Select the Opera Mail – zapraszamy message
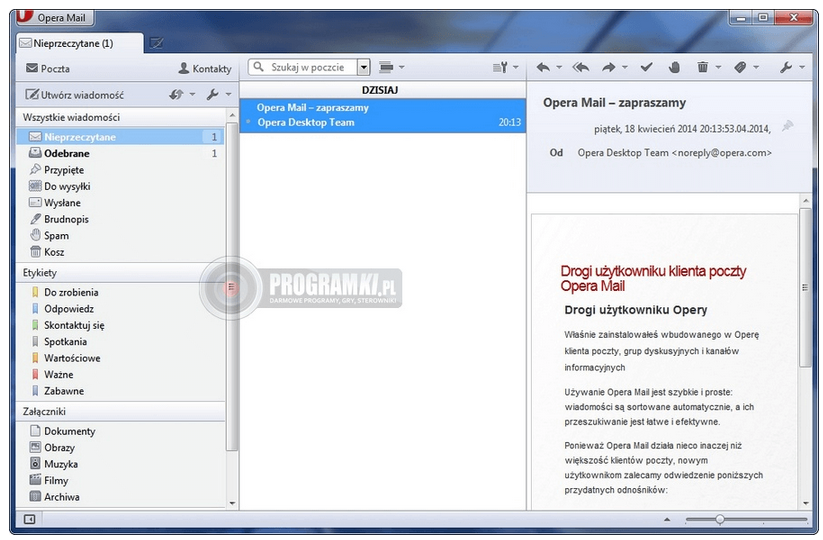 click(383, 115)
